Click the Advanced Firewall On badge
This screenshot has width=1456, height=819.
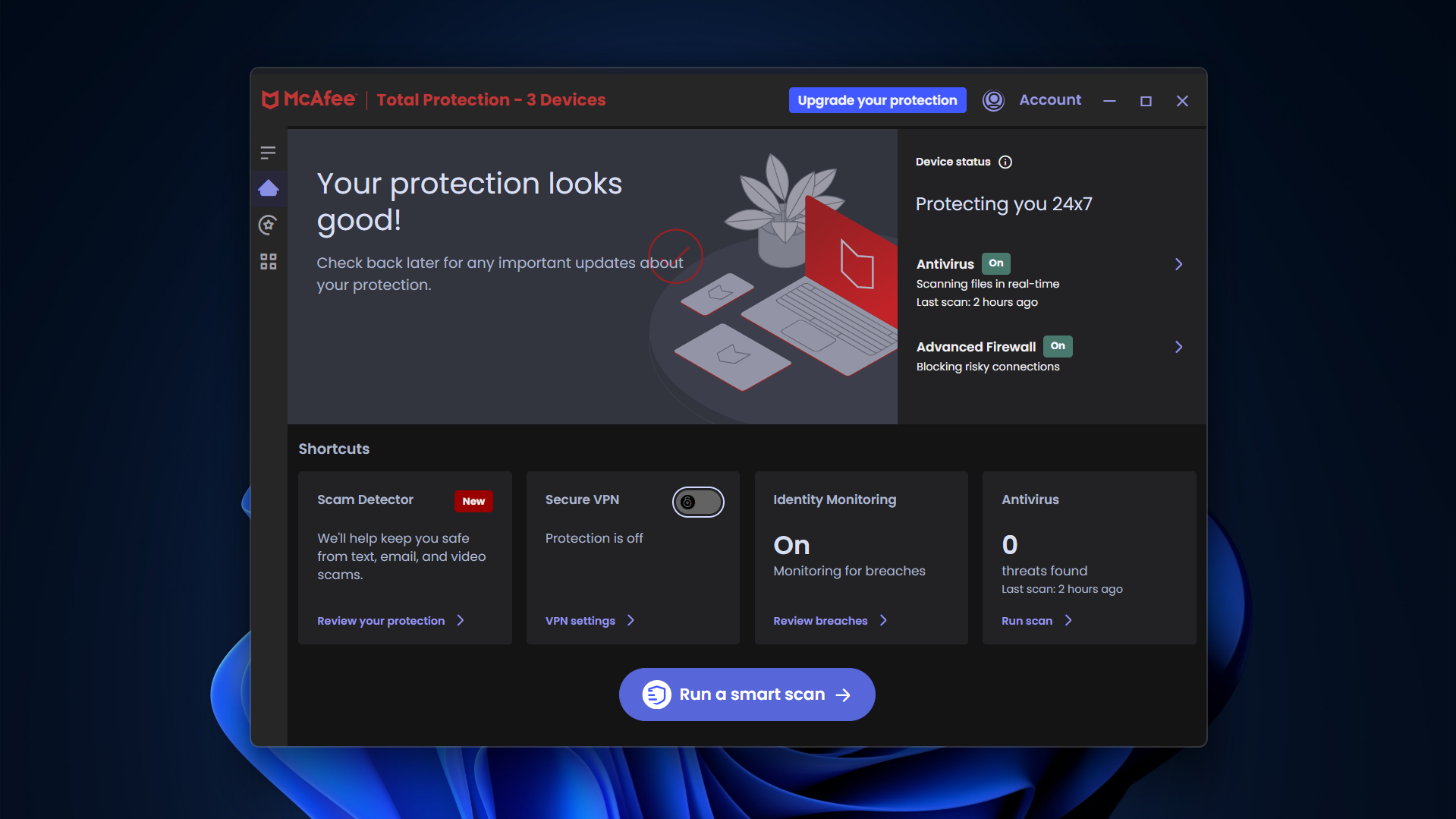[x=1058, y=346]
